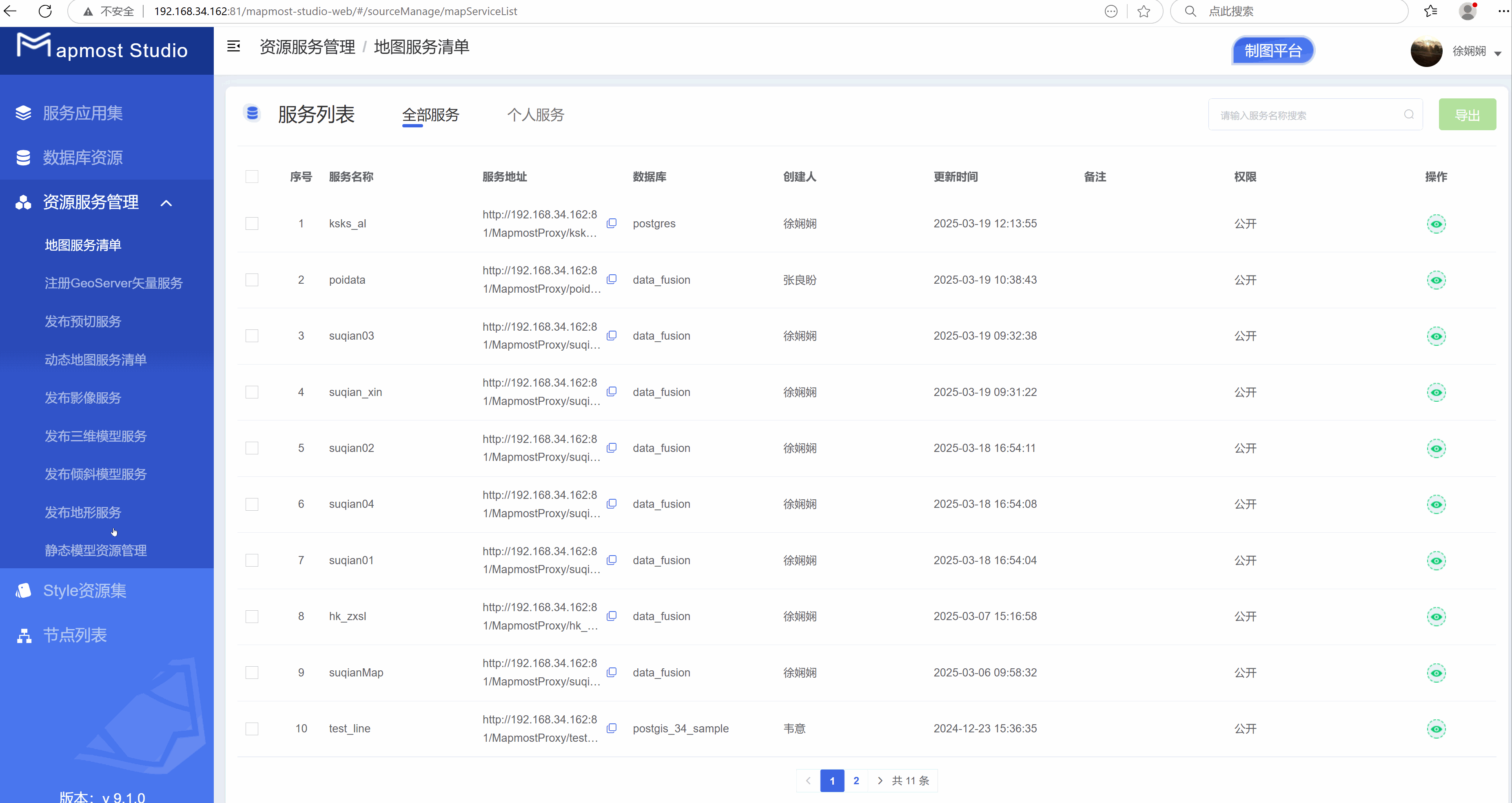Viewport: 1512px width, 803px height.
Task: Check the box for poidata row
Action: coord(252,280)
